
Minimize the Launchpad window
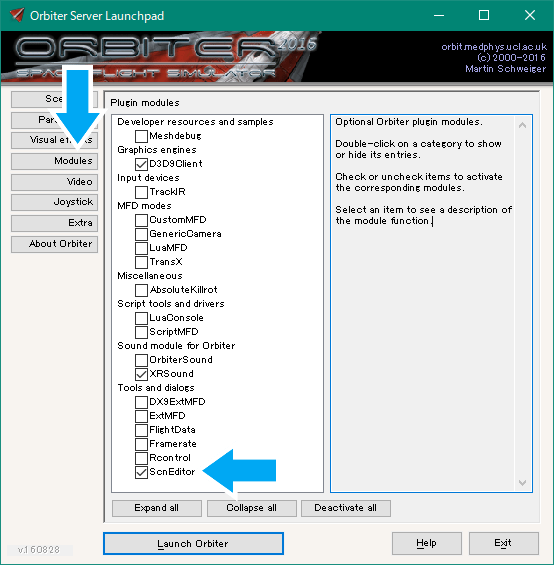(x=439, y=15)
